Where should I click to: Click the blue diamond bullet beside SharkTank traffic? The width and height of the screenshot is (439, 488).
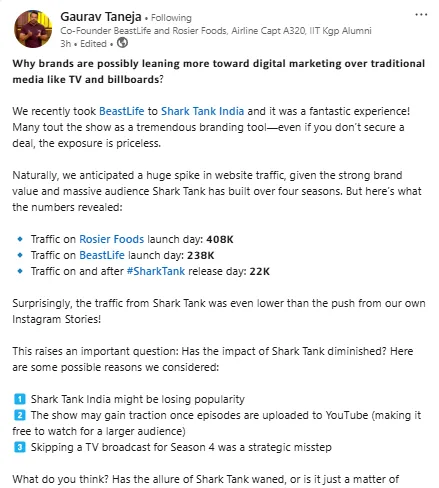pyautogui.click(x=20, y=271)
